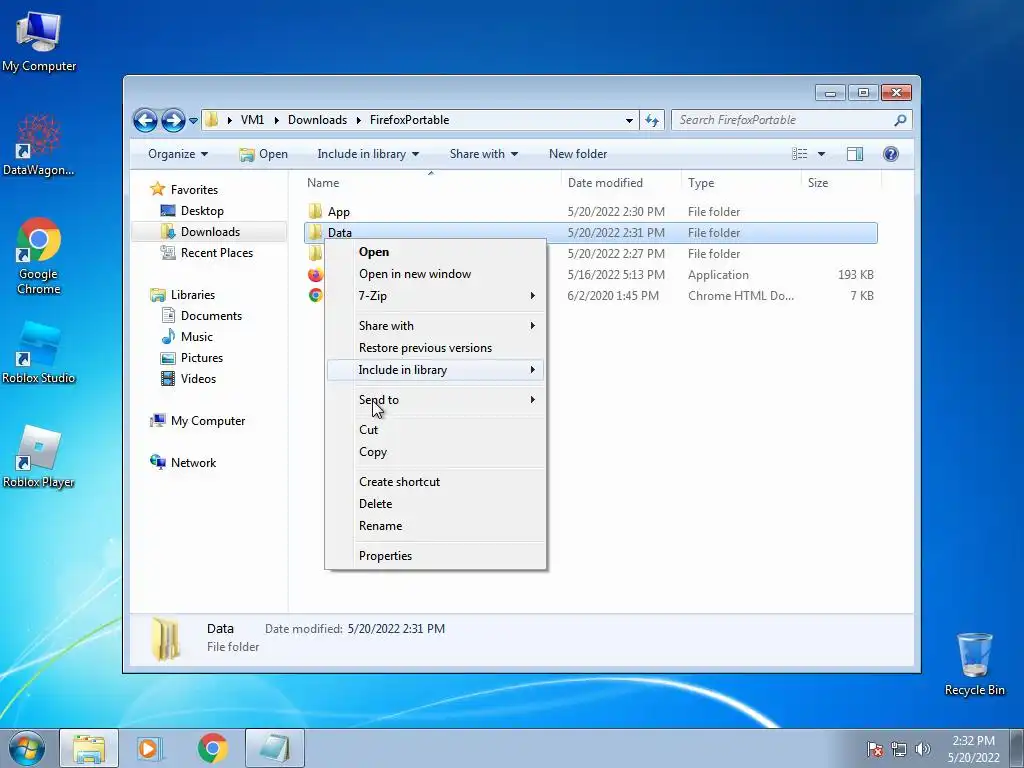Expand the Send to submenu
This screenshot has width=1024, height=768.
click(435, 400)
